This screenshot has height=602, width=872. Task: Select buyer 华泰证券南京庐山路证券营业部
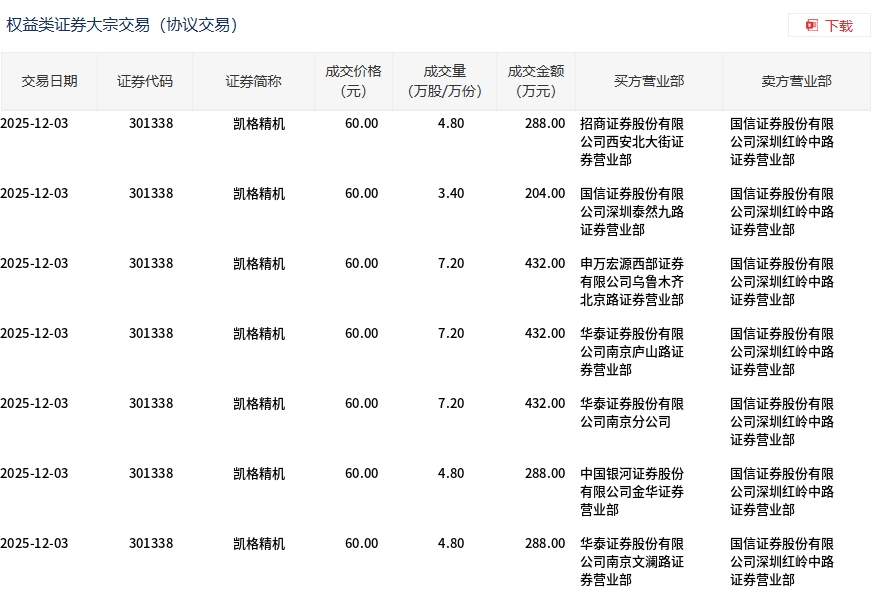click(x=632, y=352)
